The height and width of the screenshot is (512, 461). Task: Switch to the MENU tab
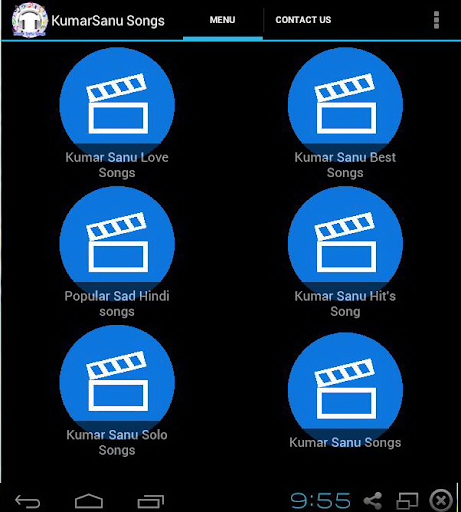[x=222, y=20]
